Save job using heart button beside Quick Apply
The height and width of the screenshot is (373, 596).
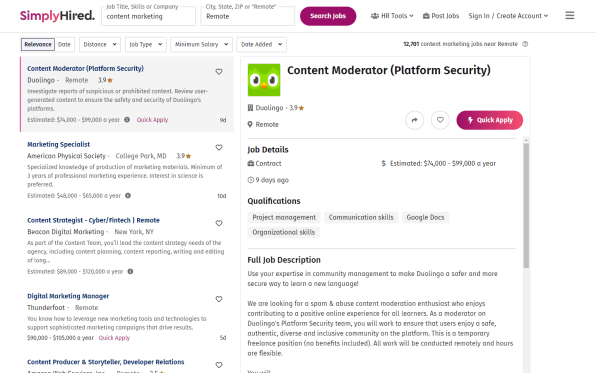pos(440,120)
